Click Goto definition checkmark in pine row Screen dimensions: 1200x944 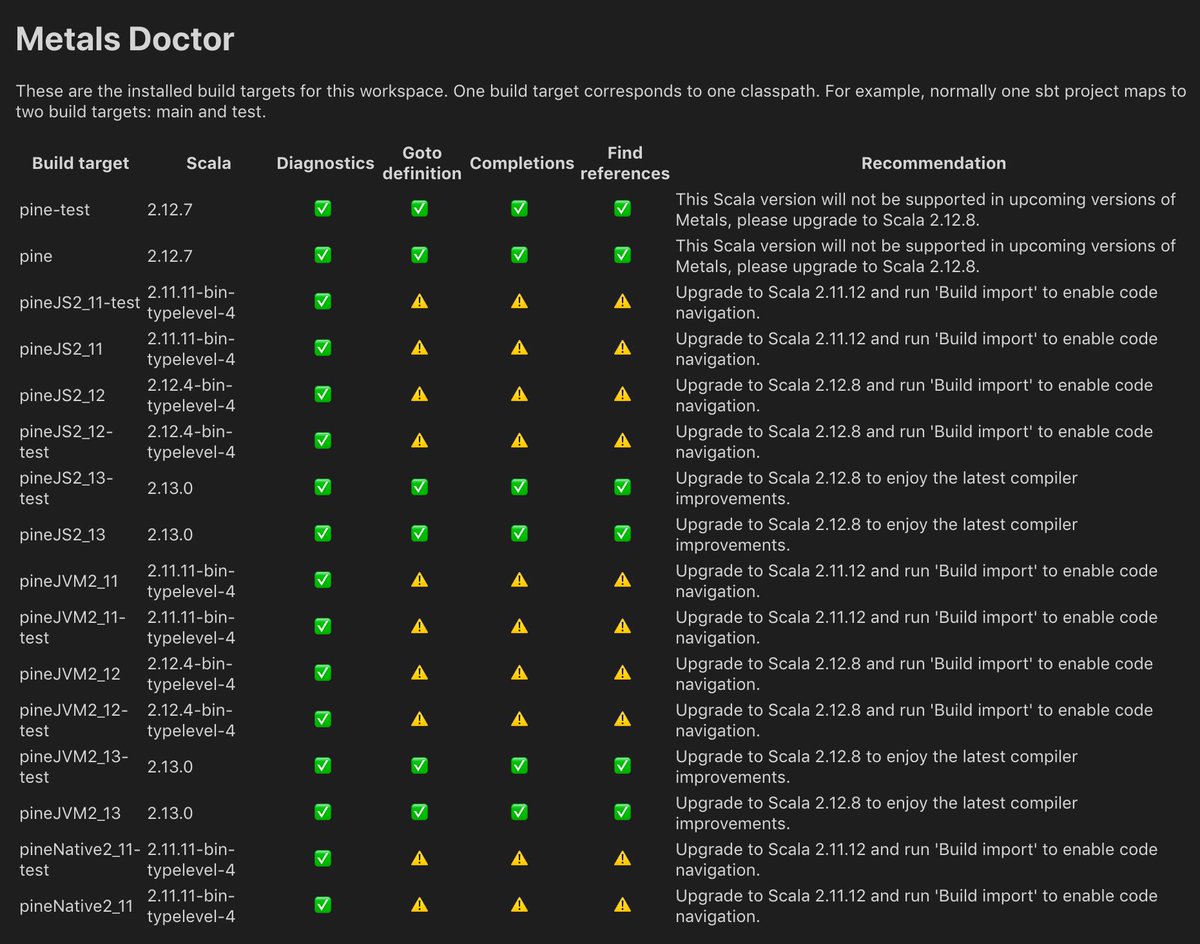(x=420, y=255)
